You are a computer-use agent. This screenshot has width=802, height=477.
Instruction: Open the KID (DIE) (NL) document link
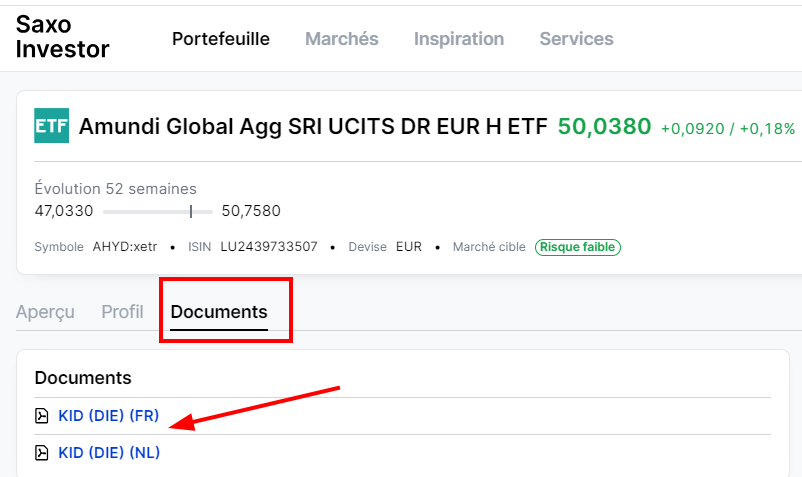109,453
